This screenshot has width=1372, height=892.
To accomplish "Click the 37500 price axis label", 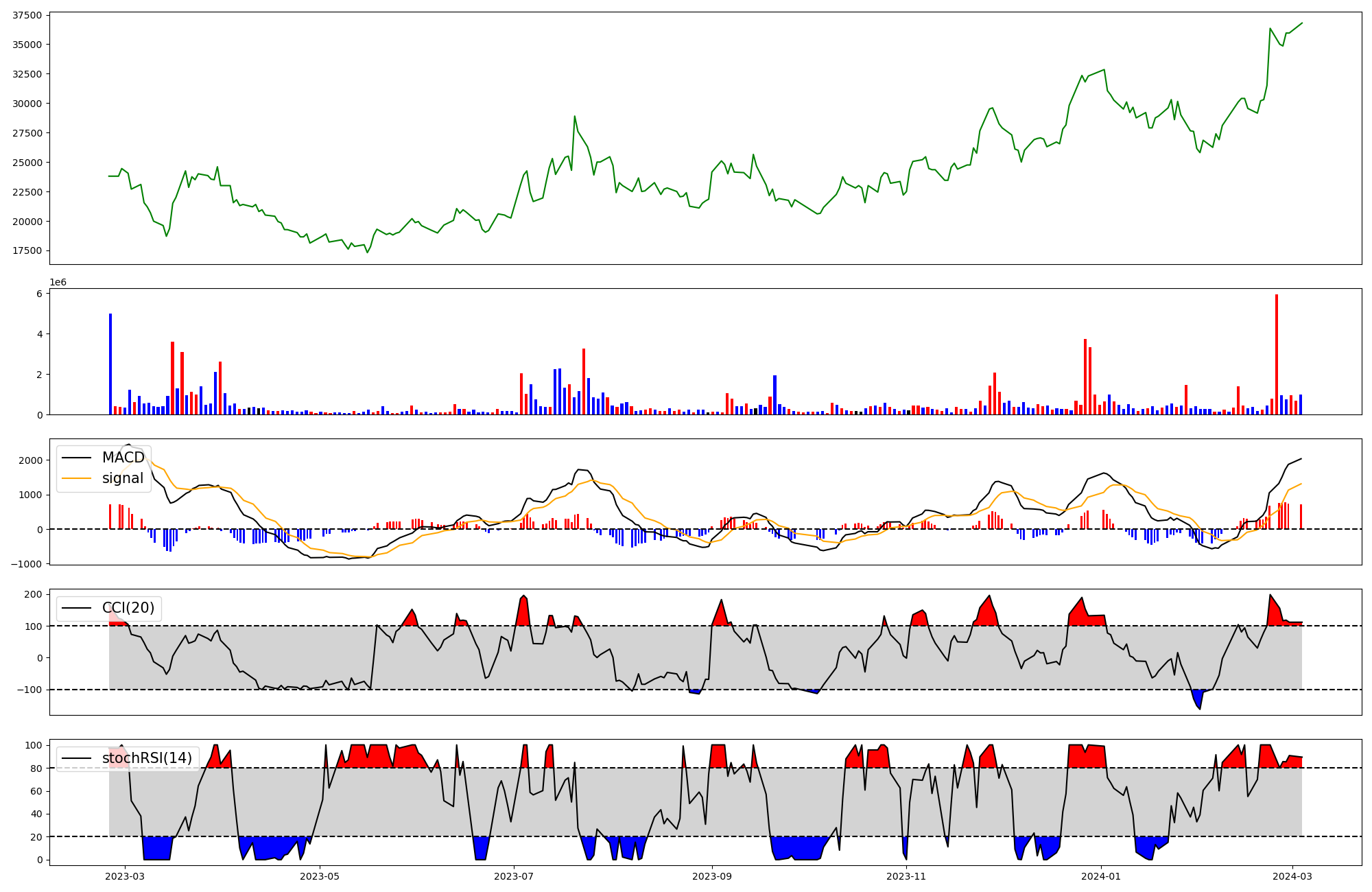I will (x=27, y=15).
